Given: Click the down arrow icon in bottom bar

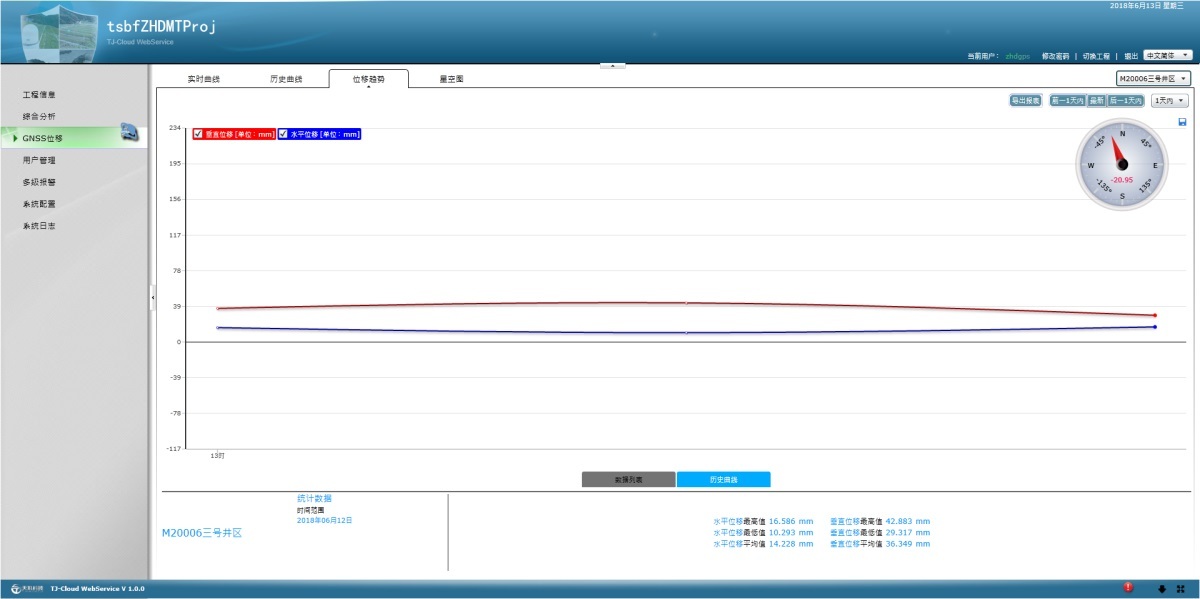Looking at the screenshot, I should coord(1161,588).
